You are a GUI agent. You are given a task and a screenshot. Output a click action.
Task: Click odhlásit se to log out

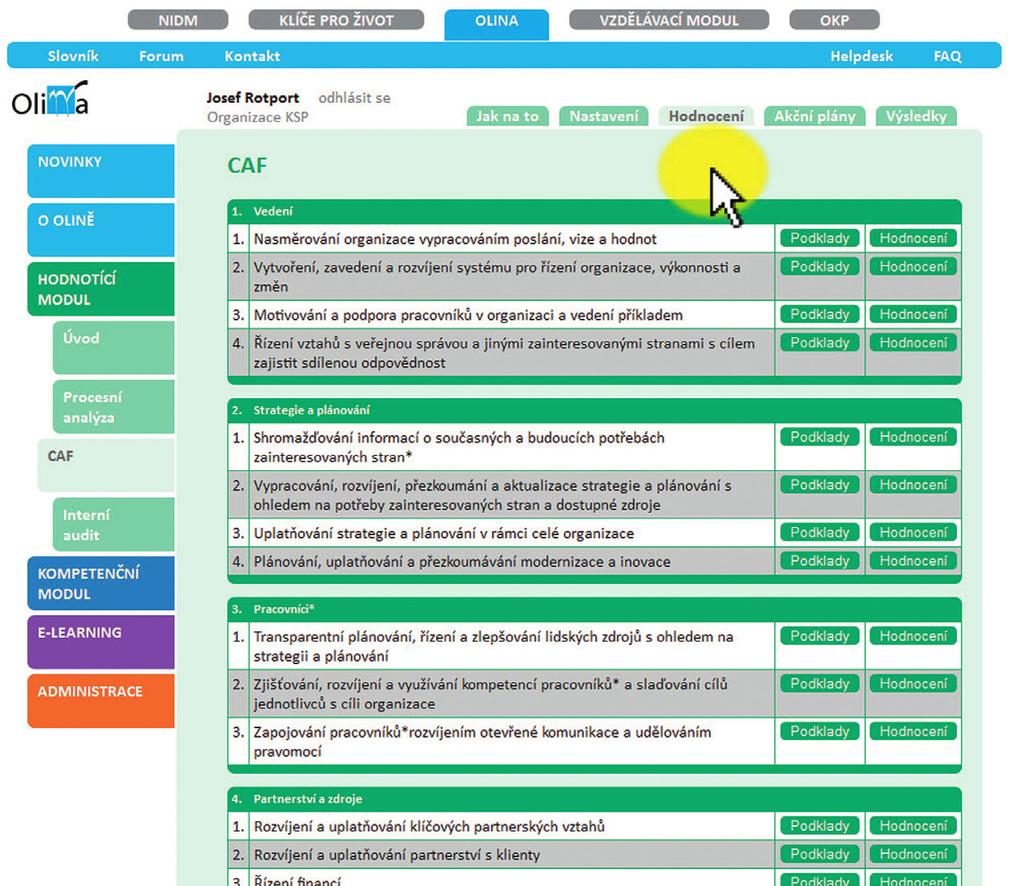354,98
